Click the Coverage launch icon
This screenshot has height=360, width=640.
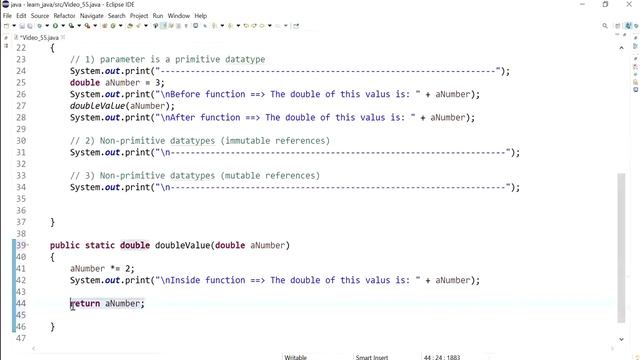pos(71,26)
